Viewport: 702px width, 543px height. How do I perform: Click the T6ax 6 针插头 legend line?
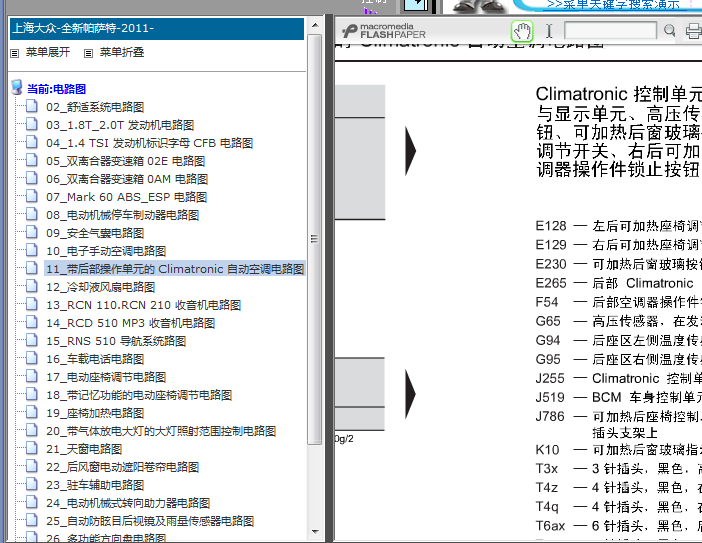pyautogui.click(x=619, y=526)
